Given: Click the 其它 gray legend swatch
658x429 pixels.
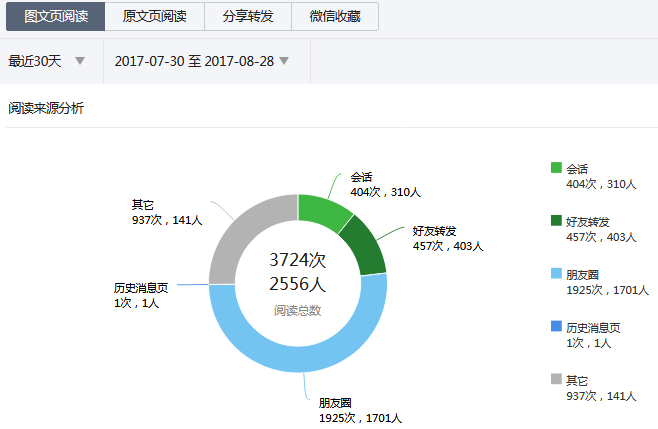Looking at the screenshot, I should click(x=556, y=379).
